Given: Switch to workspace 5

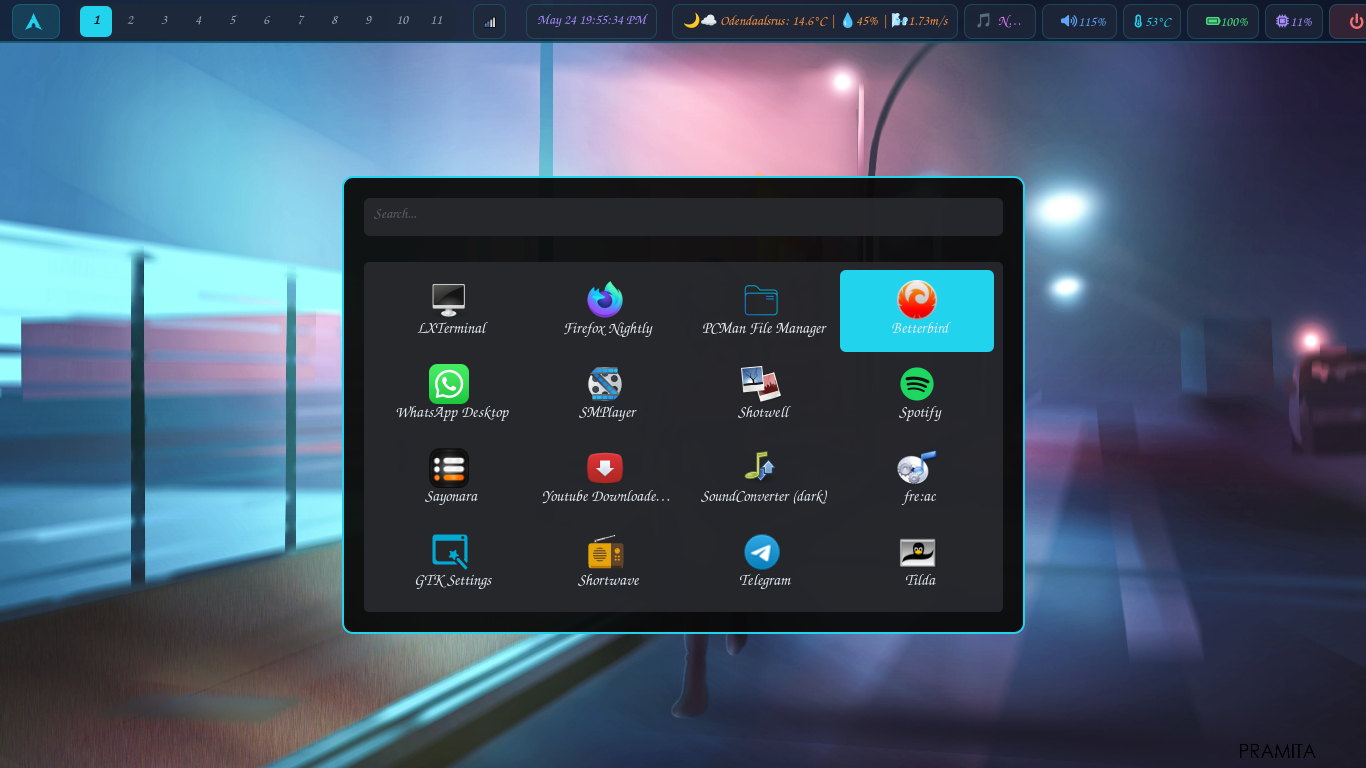Looking at the screenshot, I should pyautogui.click(x=232, y=21).
